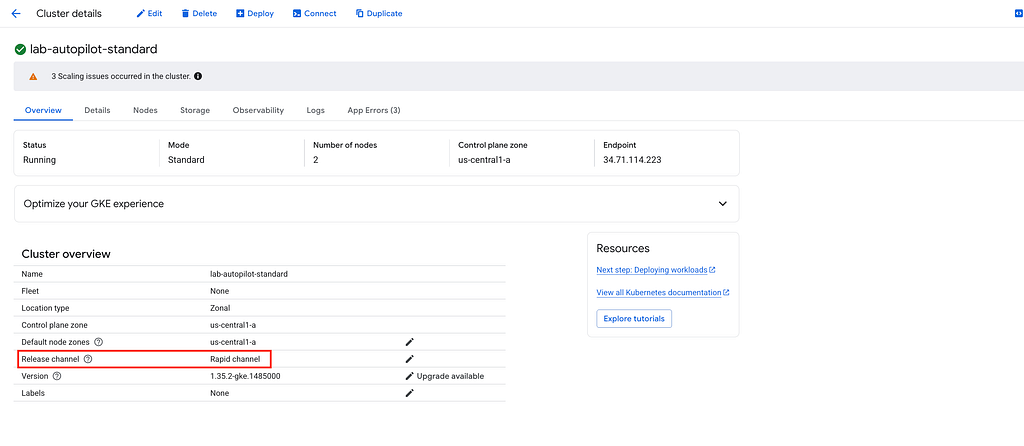
Task: Expand Optimize your GKE experience panel
Action: [722, 204]
